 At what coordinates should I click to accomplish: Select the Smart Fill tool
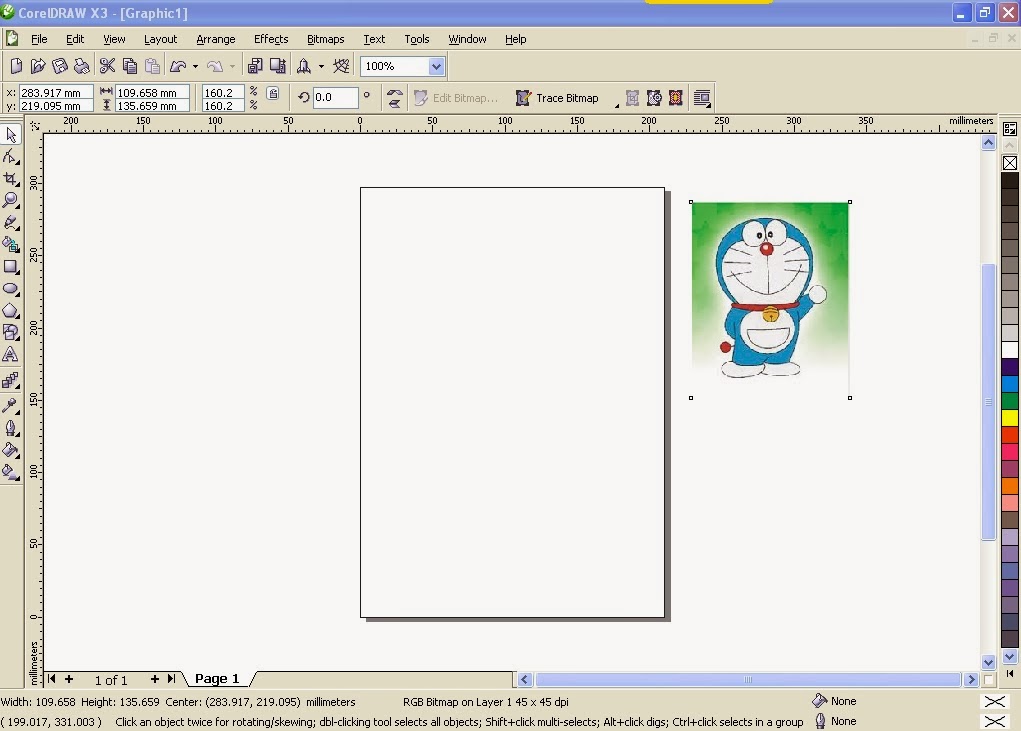click(x=11, y=245)
